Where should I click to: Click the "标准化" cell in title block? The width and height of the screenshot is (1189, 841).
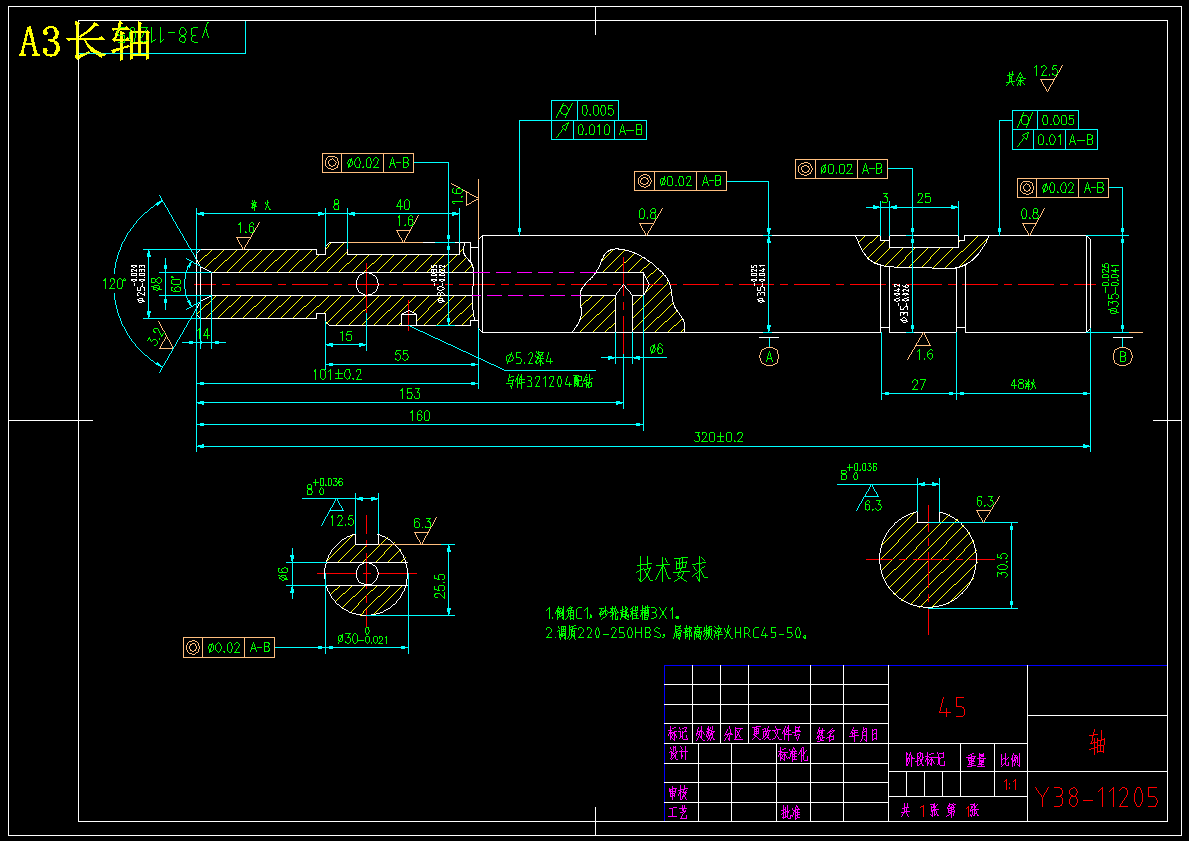click(x=793, y=754)
